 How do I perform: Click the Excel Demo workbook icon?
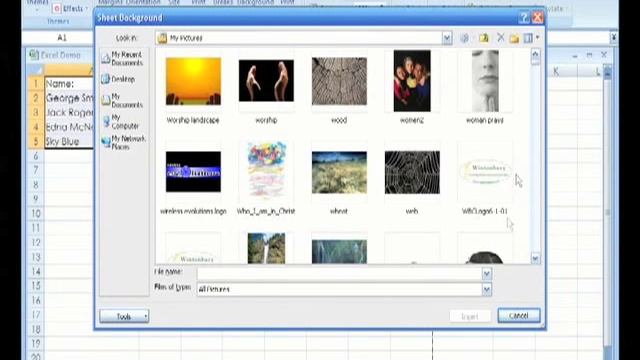coord(34,55)
